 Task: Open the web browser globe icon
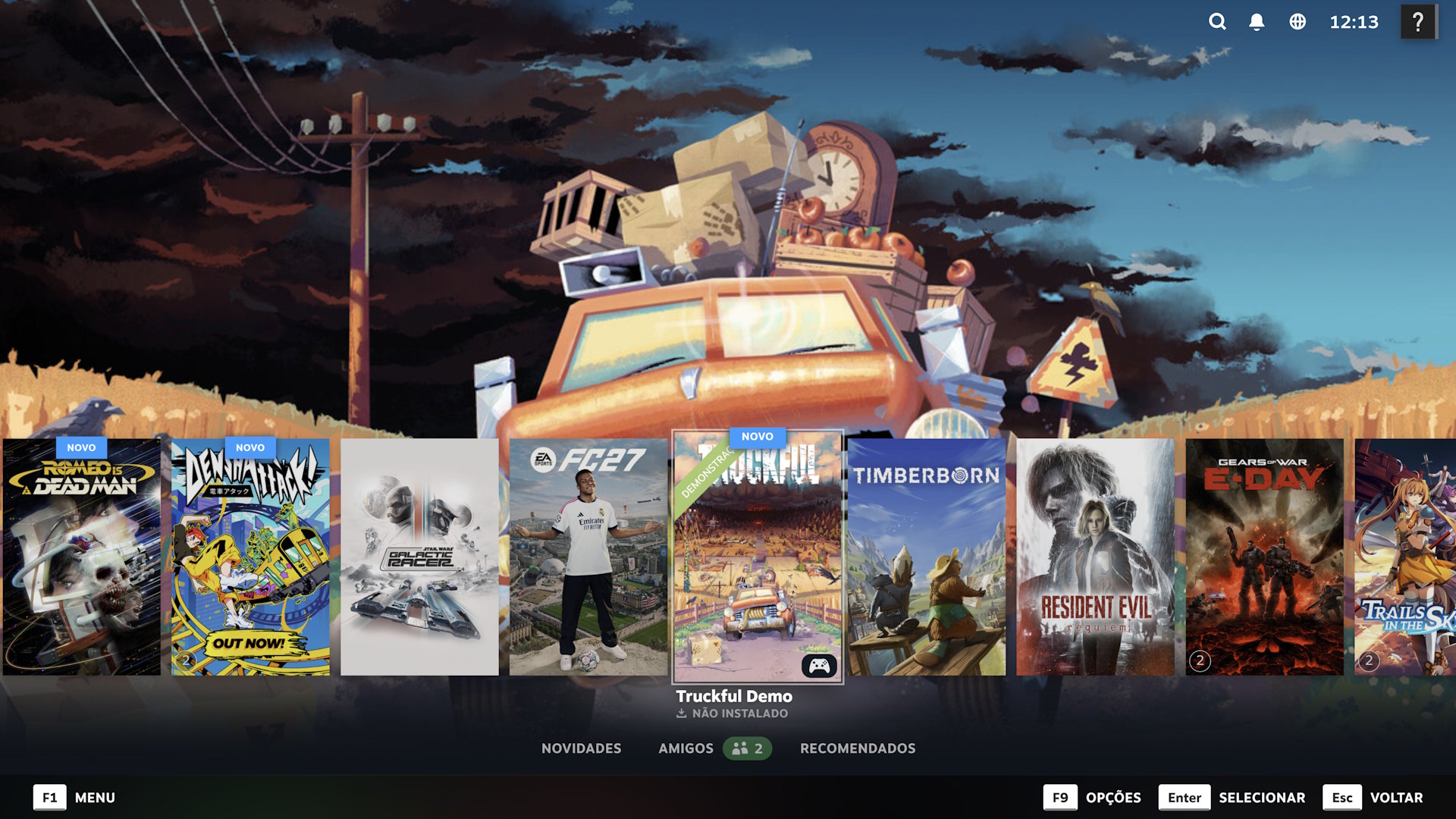pos(1298,22)
